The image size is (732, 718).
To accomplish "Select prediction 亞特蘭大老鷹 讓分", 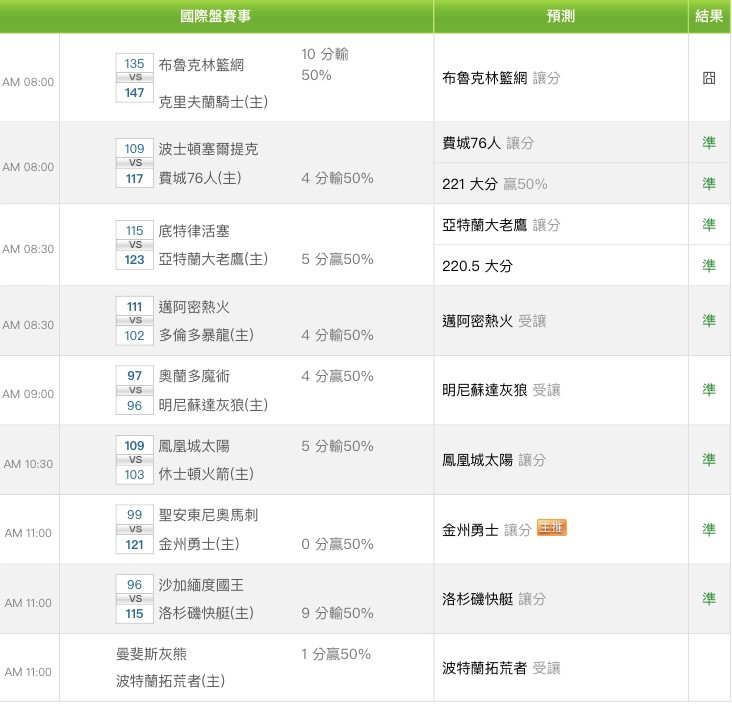I will (x=501, y=225).
